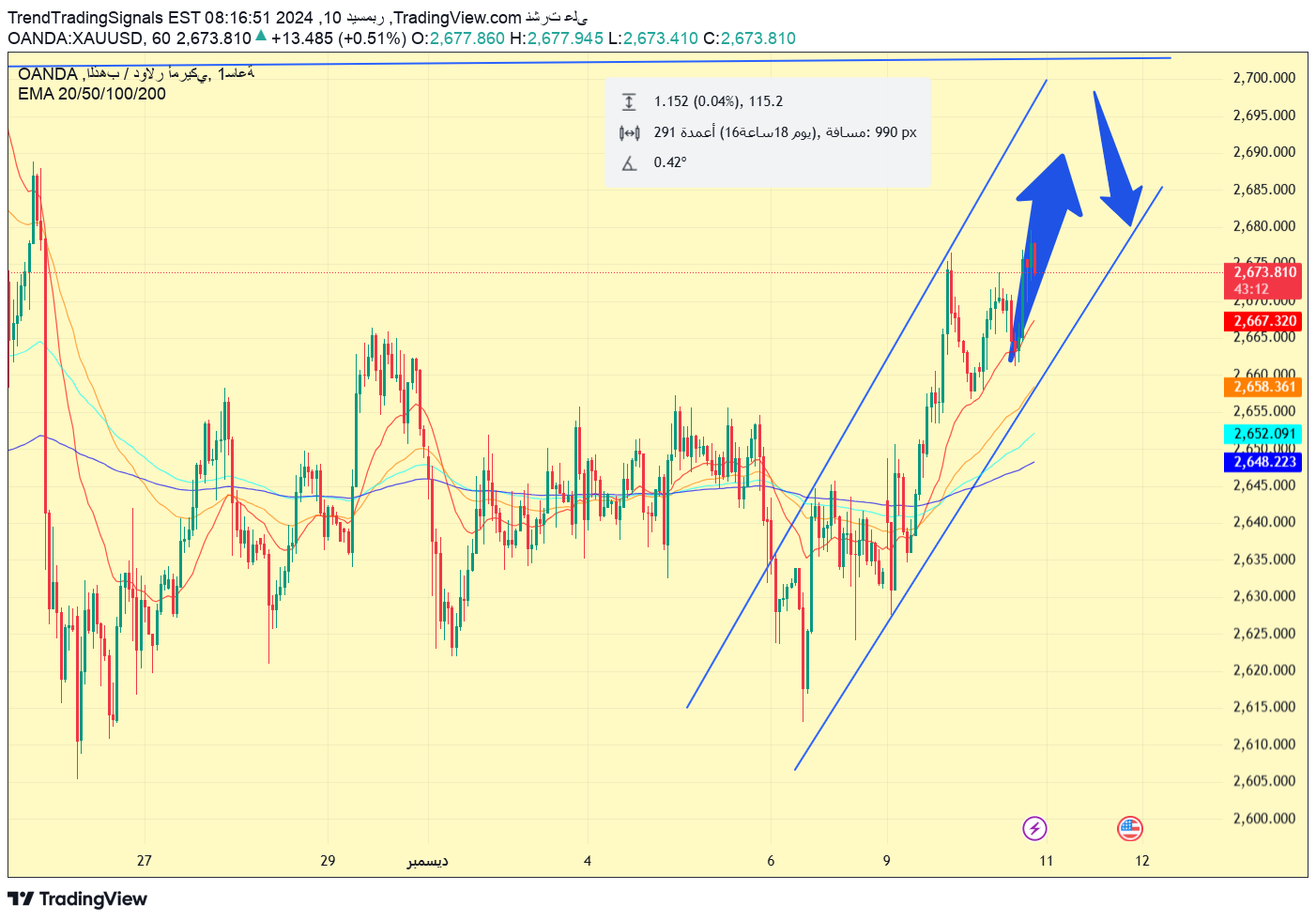Click the purple lightning bolt event icon

[1034, 828]
